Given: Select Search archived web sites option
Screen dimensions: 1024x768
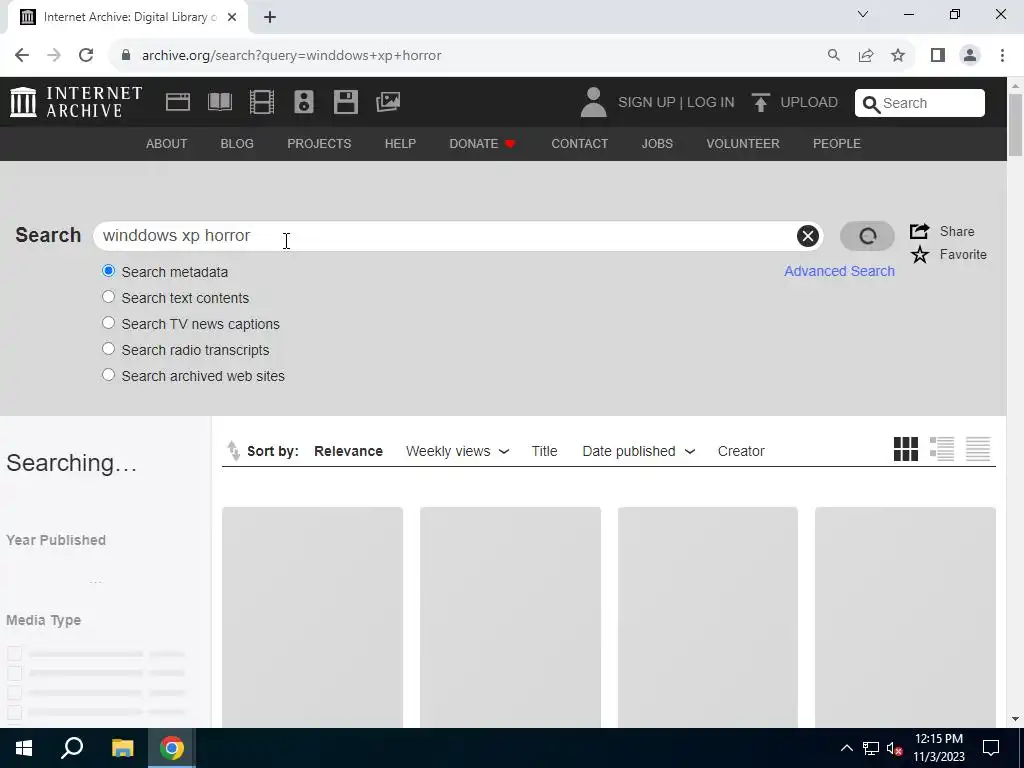Looking at the screenshot, I should click(x=108, y=375).
